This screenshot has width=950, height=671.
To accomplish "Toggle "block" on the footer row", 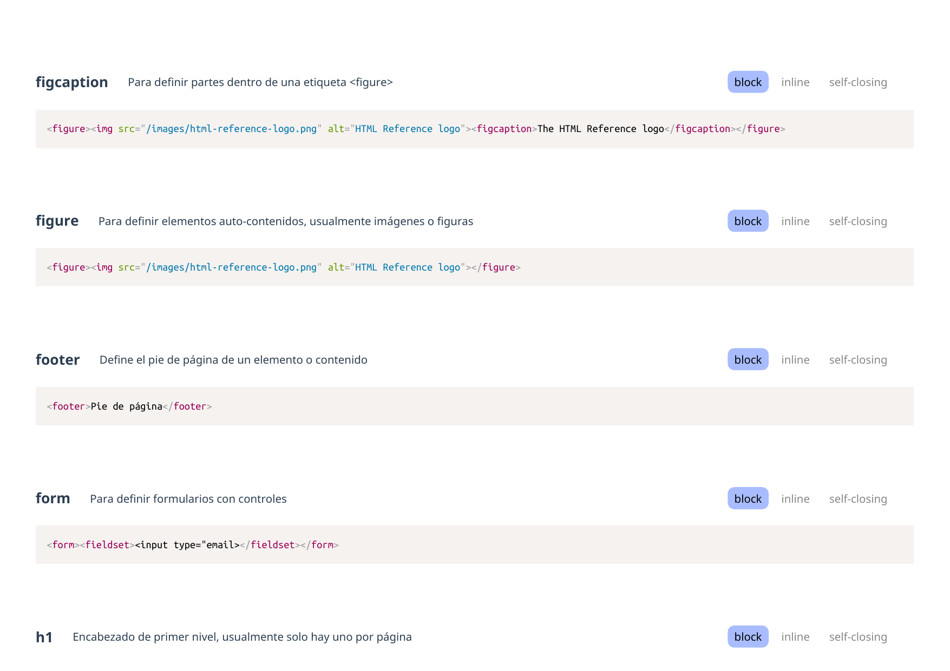I will (747, 359).
